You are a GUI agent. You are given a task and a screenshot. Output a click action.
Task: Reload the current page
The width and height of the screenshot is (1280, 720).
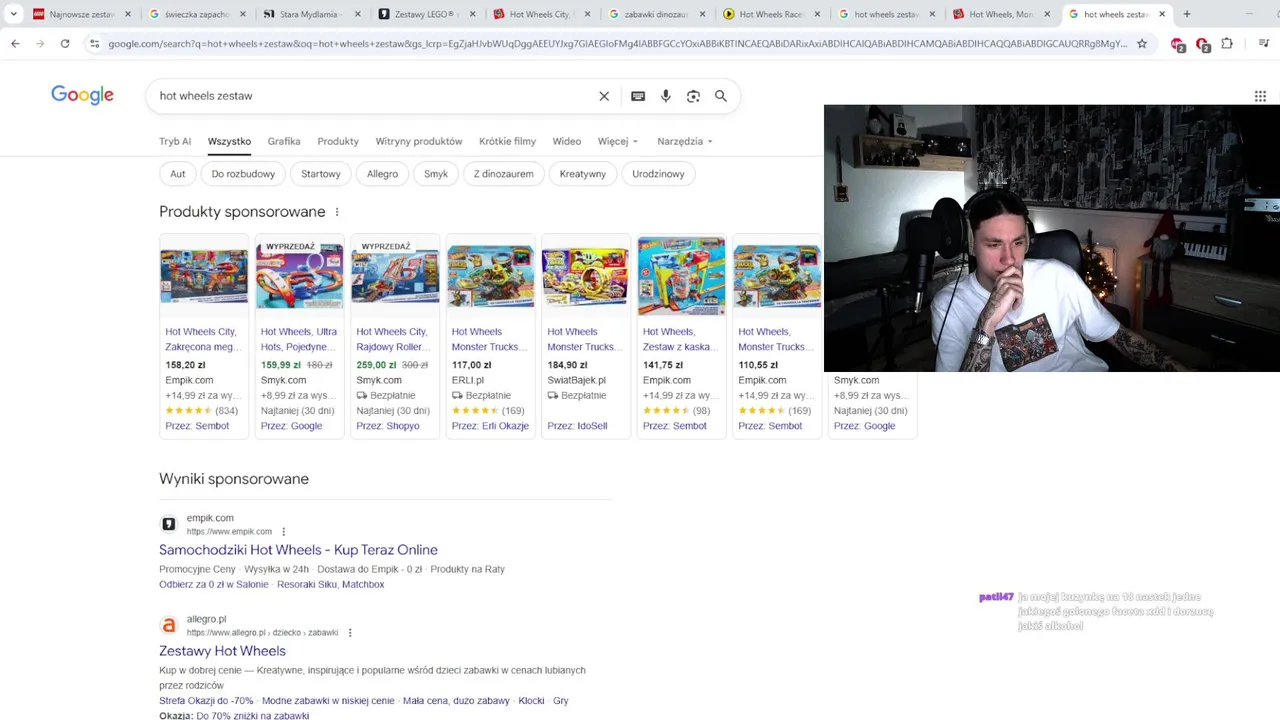coord(65,44)
